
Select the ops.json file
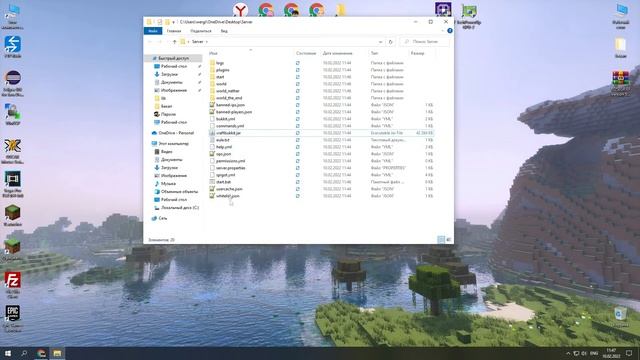[x=223, y=154]
